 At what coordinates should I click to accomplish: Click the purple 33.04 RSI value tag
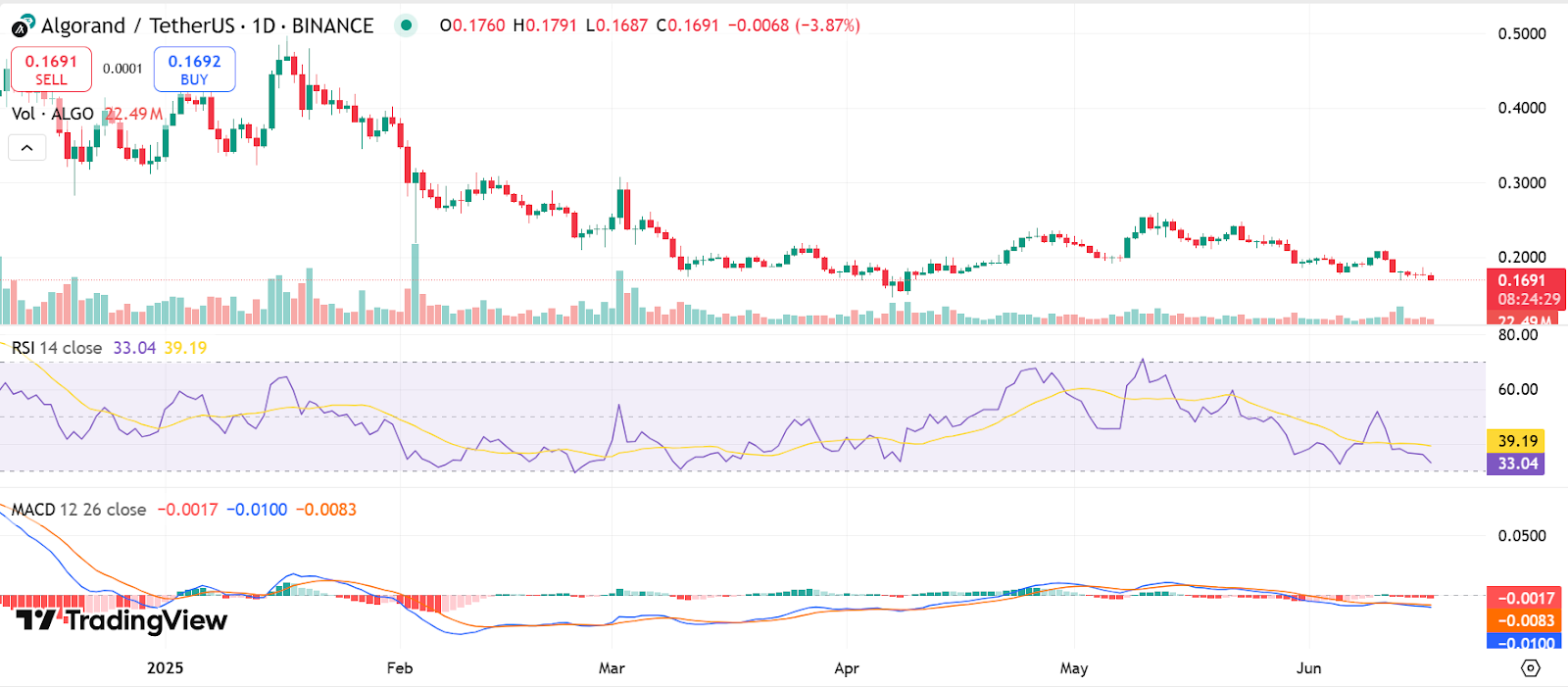(1516, 464)
